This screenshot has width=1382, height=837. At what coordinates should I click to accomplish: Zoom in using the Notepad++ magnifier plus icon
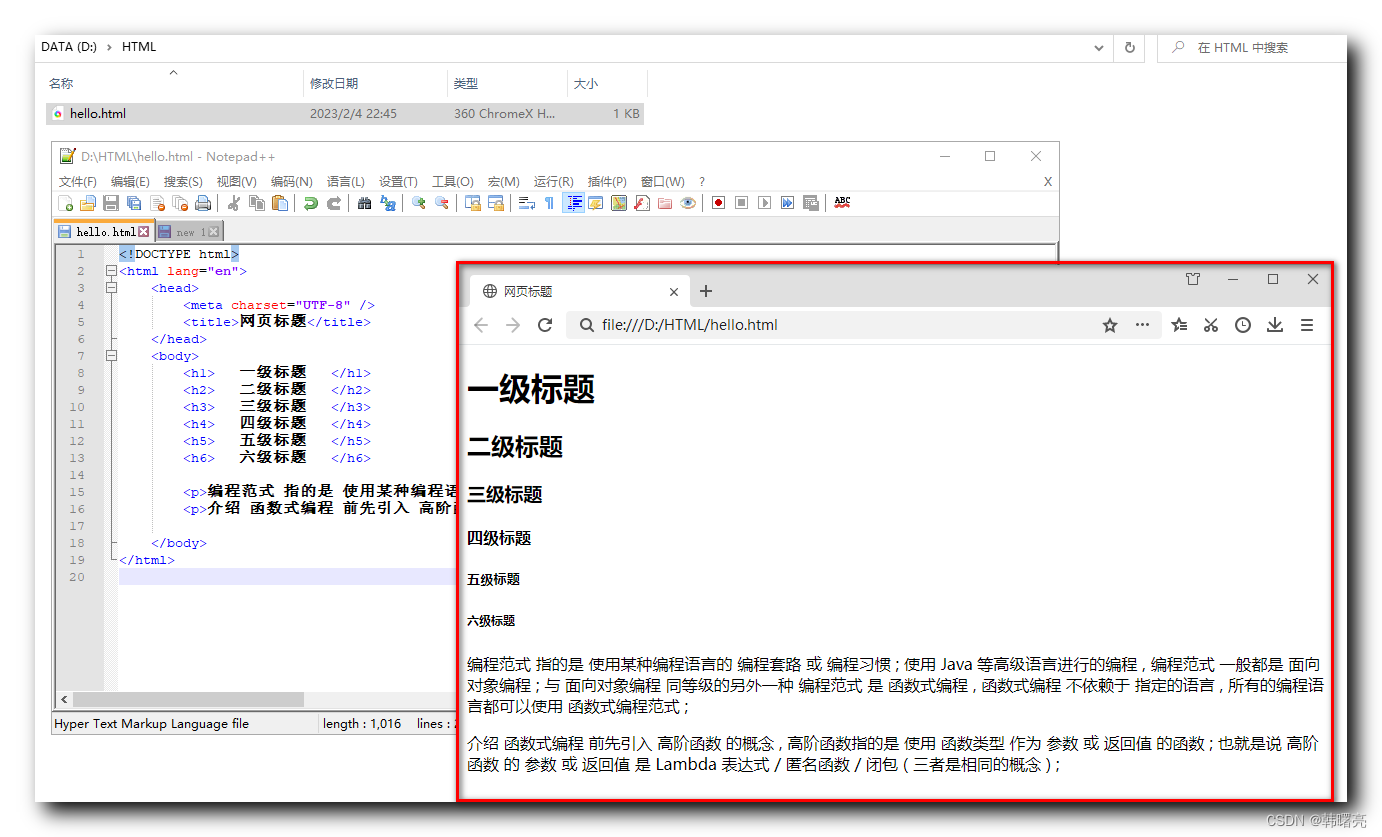pos(419,203)
